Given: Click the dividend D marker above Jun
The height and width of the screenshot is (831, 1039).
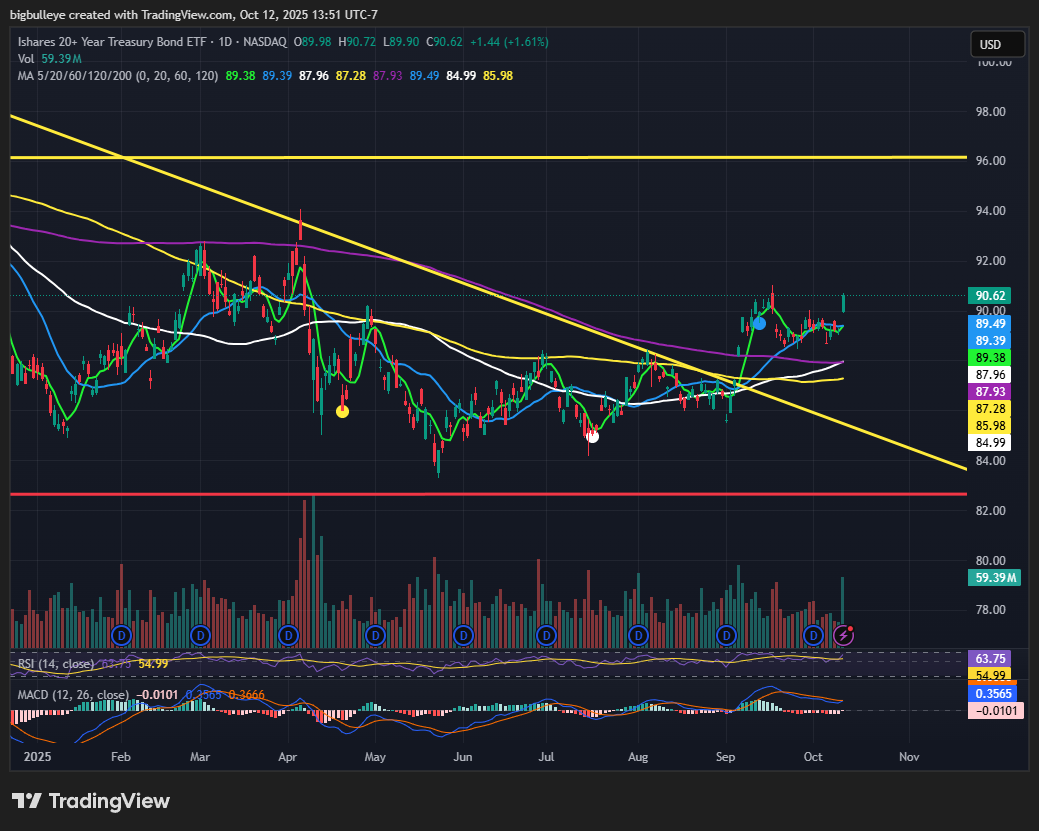Looking at the screenshot, I should pyautogui.click(x=463, y=636).
